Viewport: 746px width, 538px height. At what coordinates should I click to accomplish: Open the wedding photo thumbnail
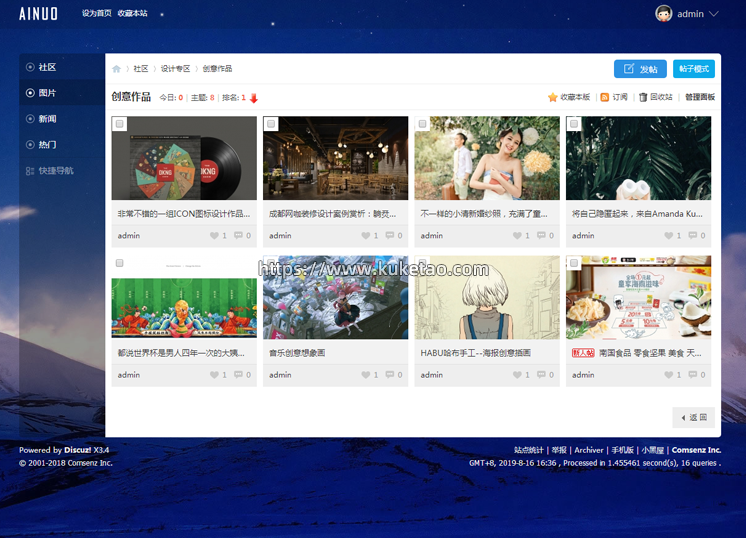[x=487, y=158]
